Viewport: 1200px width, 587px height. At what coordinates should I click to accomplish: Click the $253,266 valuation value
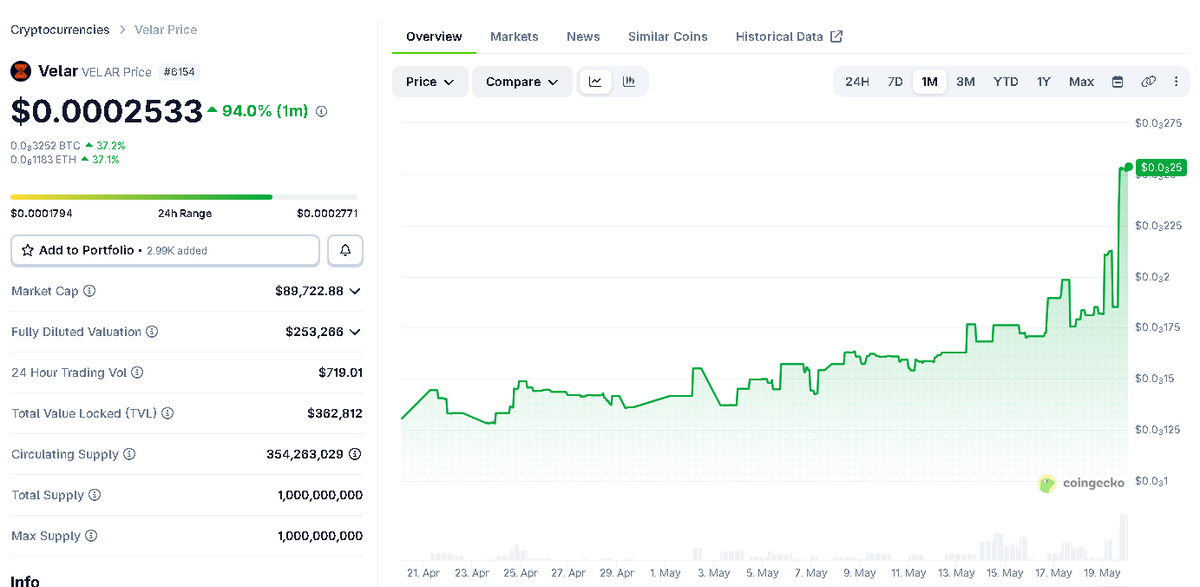tap(314, 332)
